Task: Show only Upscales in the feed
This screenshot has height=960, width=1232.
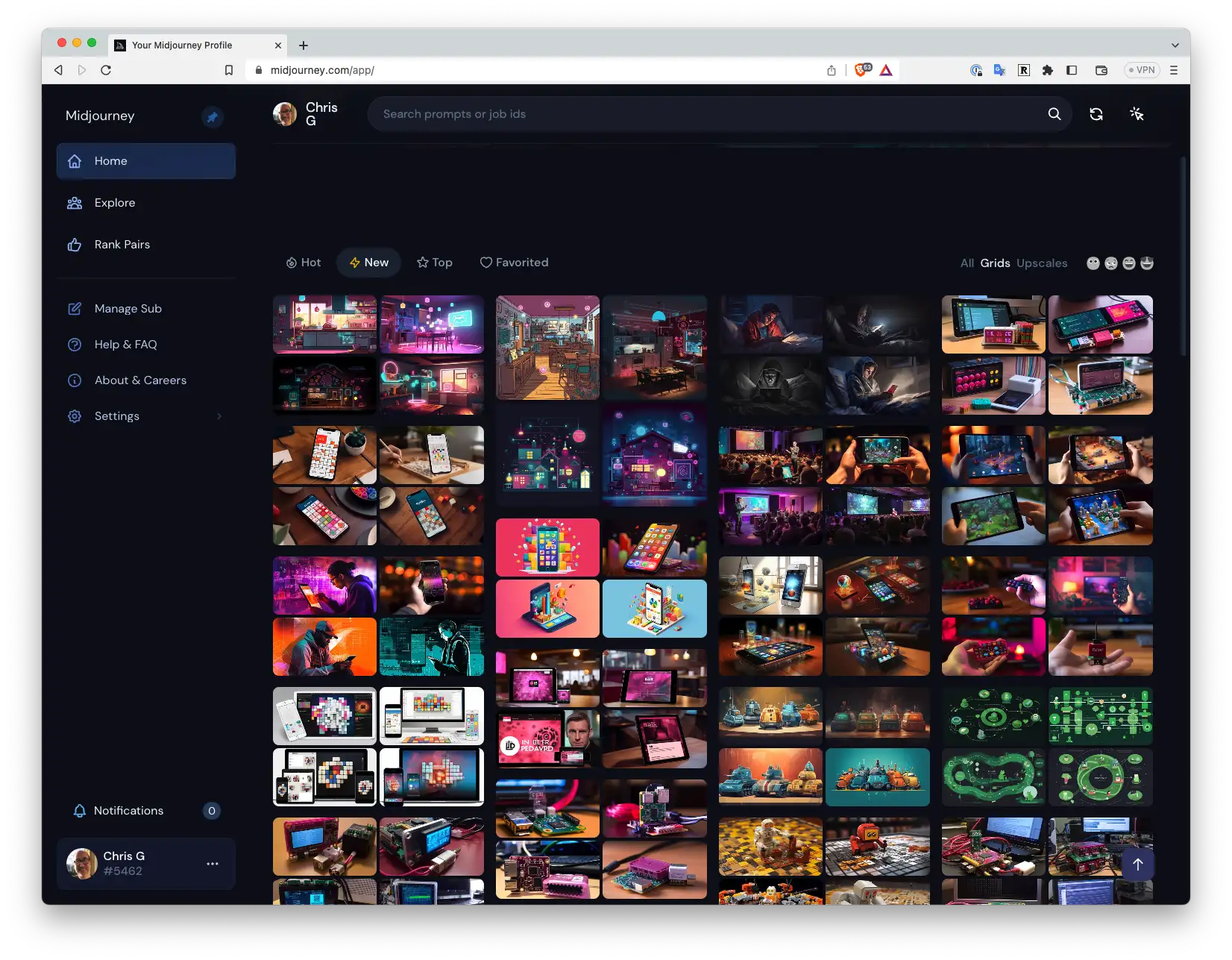Action: click(1041, 263)
